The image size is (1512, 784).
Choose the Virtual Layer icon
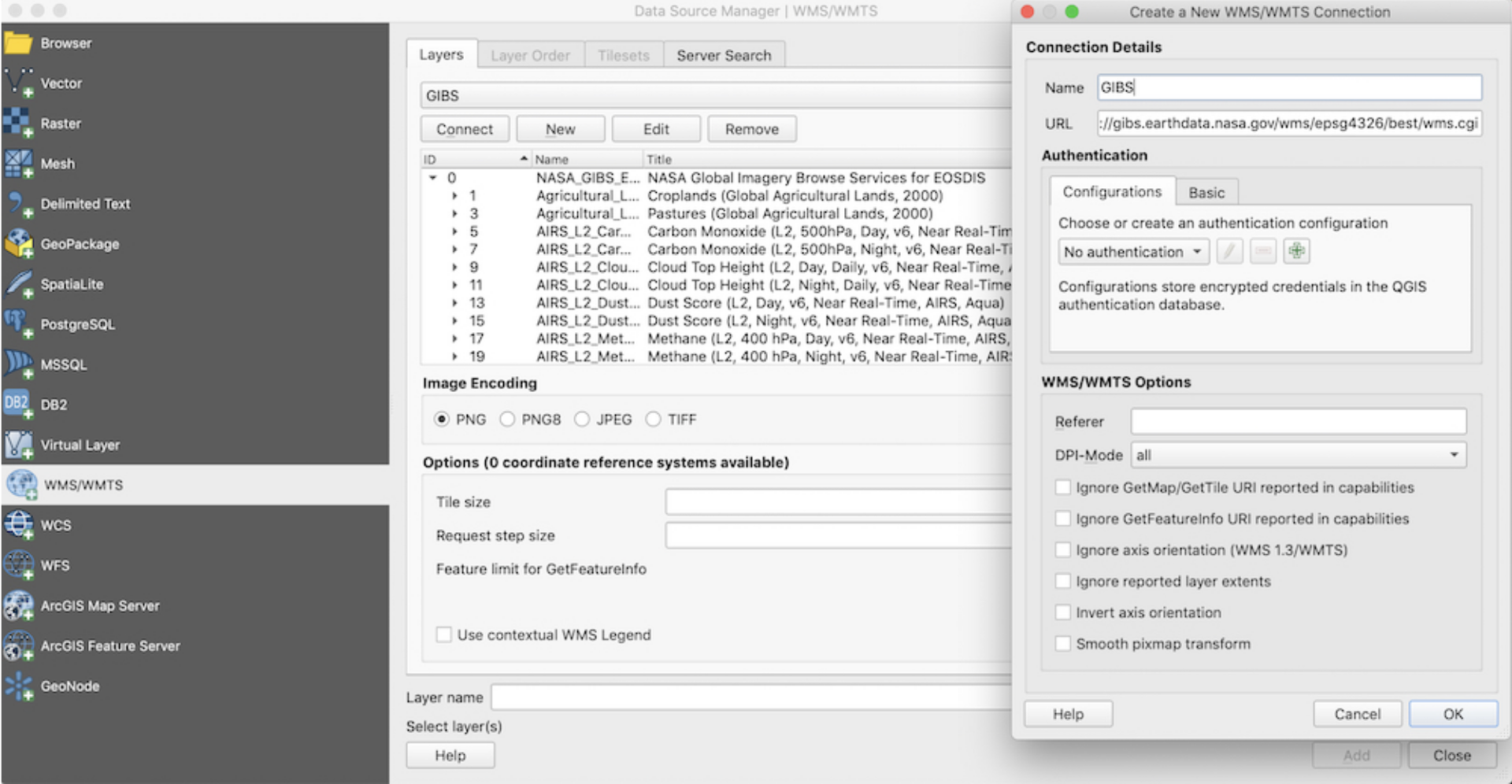pos(17,445)
